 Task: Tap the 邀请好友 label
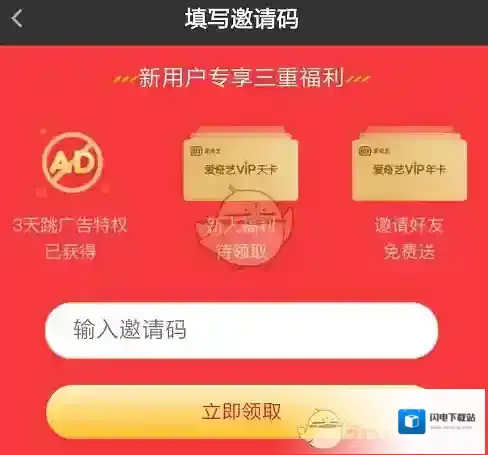coord(409,225)
